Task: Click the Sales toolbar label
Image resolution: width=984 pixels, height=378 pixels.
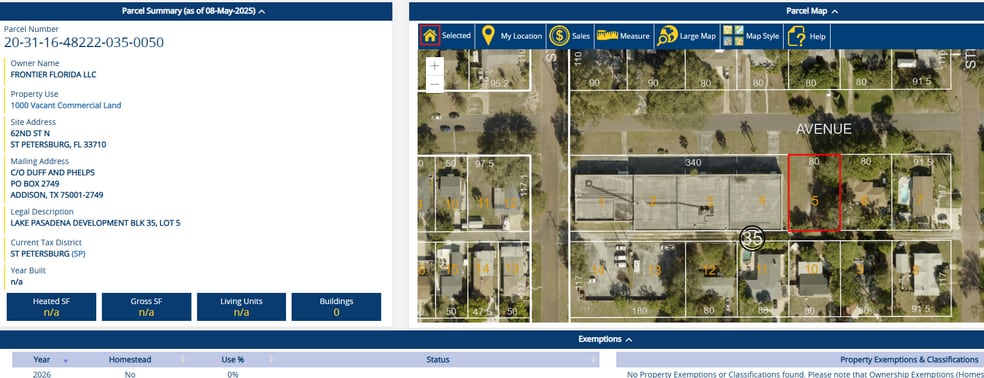Action: coord(581,36)
